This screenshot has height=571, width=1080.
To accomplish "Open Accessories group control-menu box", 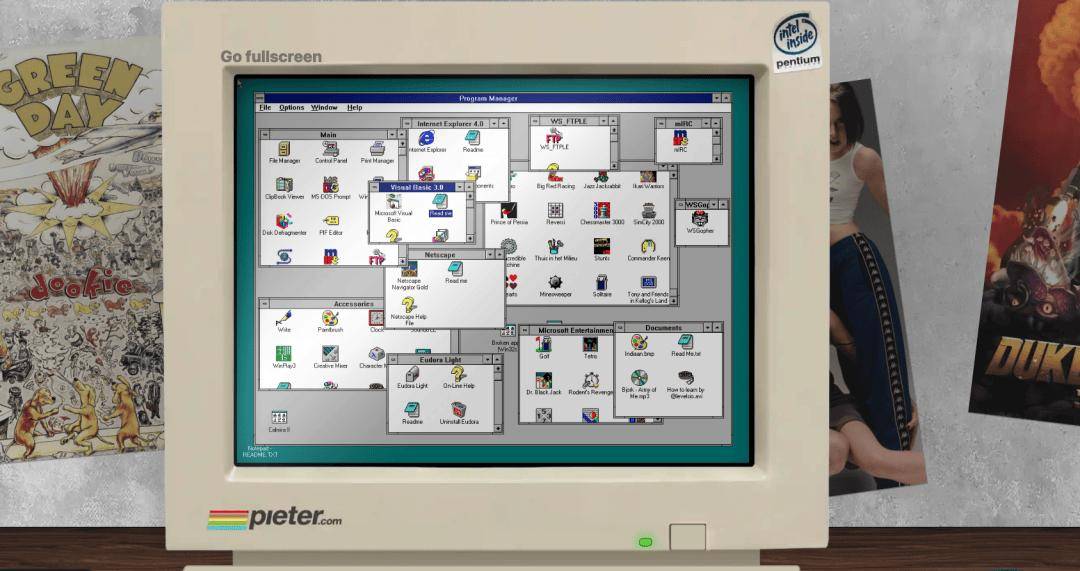I will 264,304.
